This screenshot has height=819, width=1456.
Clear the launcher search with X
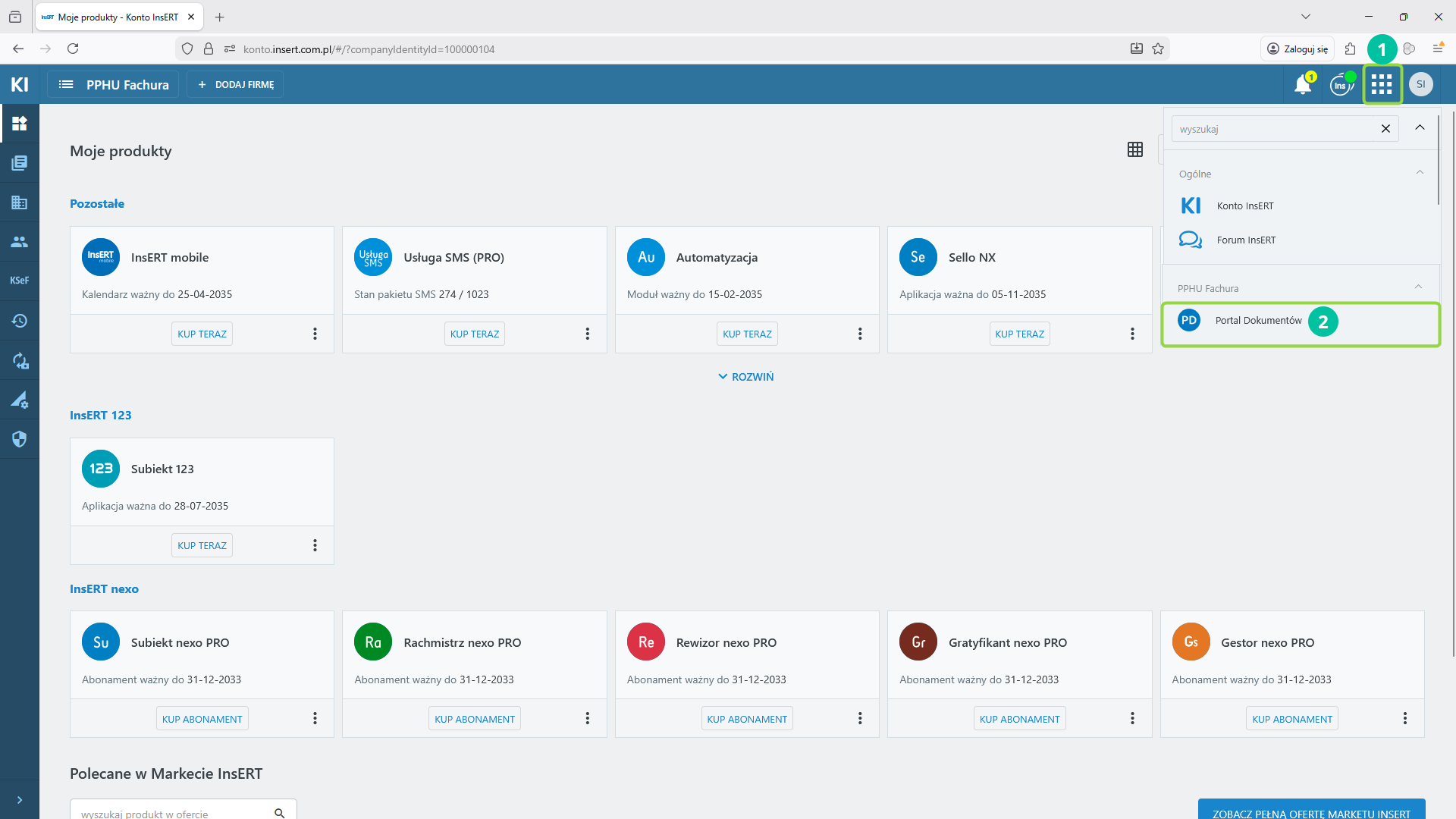click(x=1385, y=129)
